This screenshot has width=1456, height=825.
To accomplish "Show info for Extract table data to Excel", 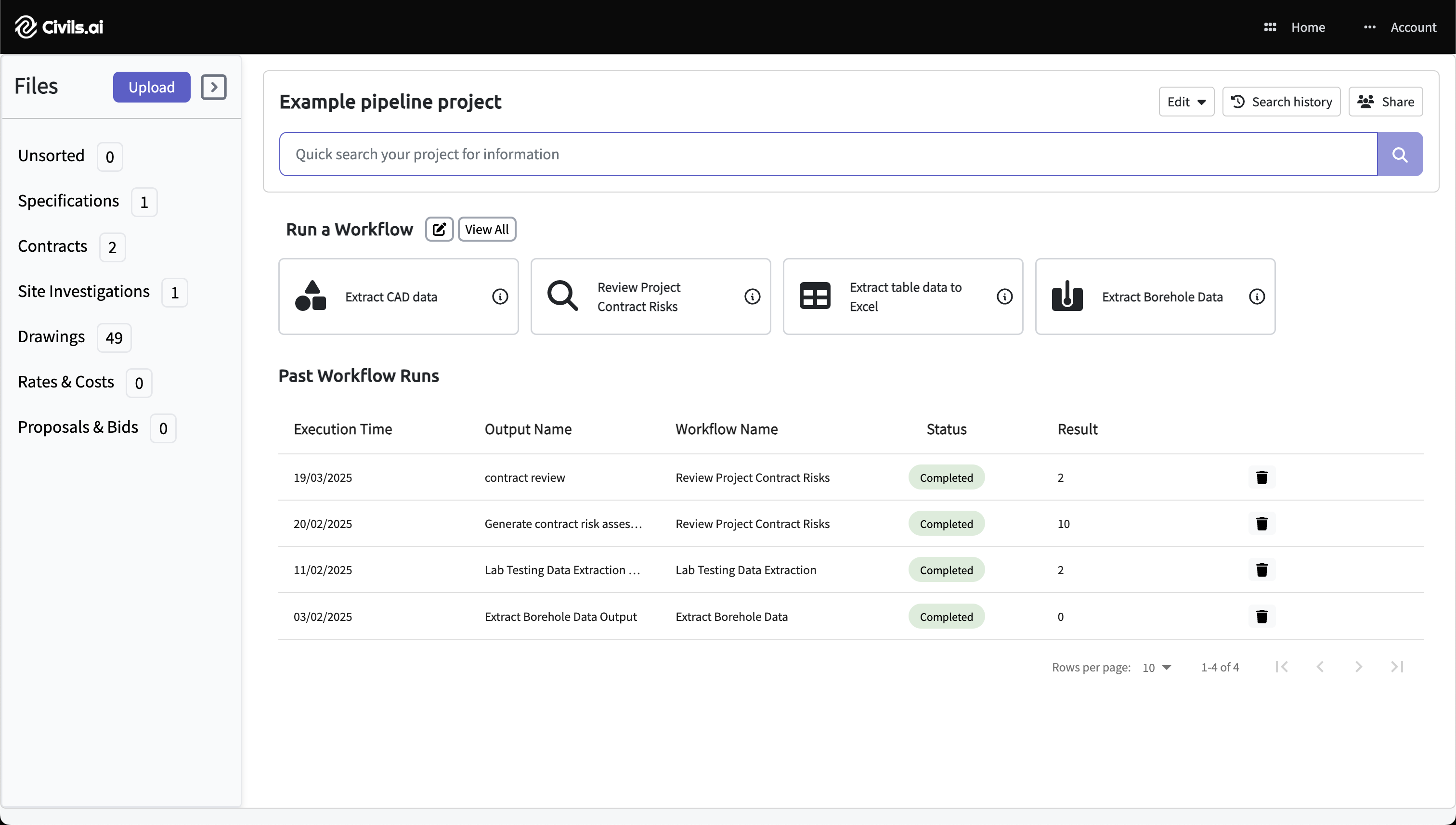I will [x=1004, y=296].
